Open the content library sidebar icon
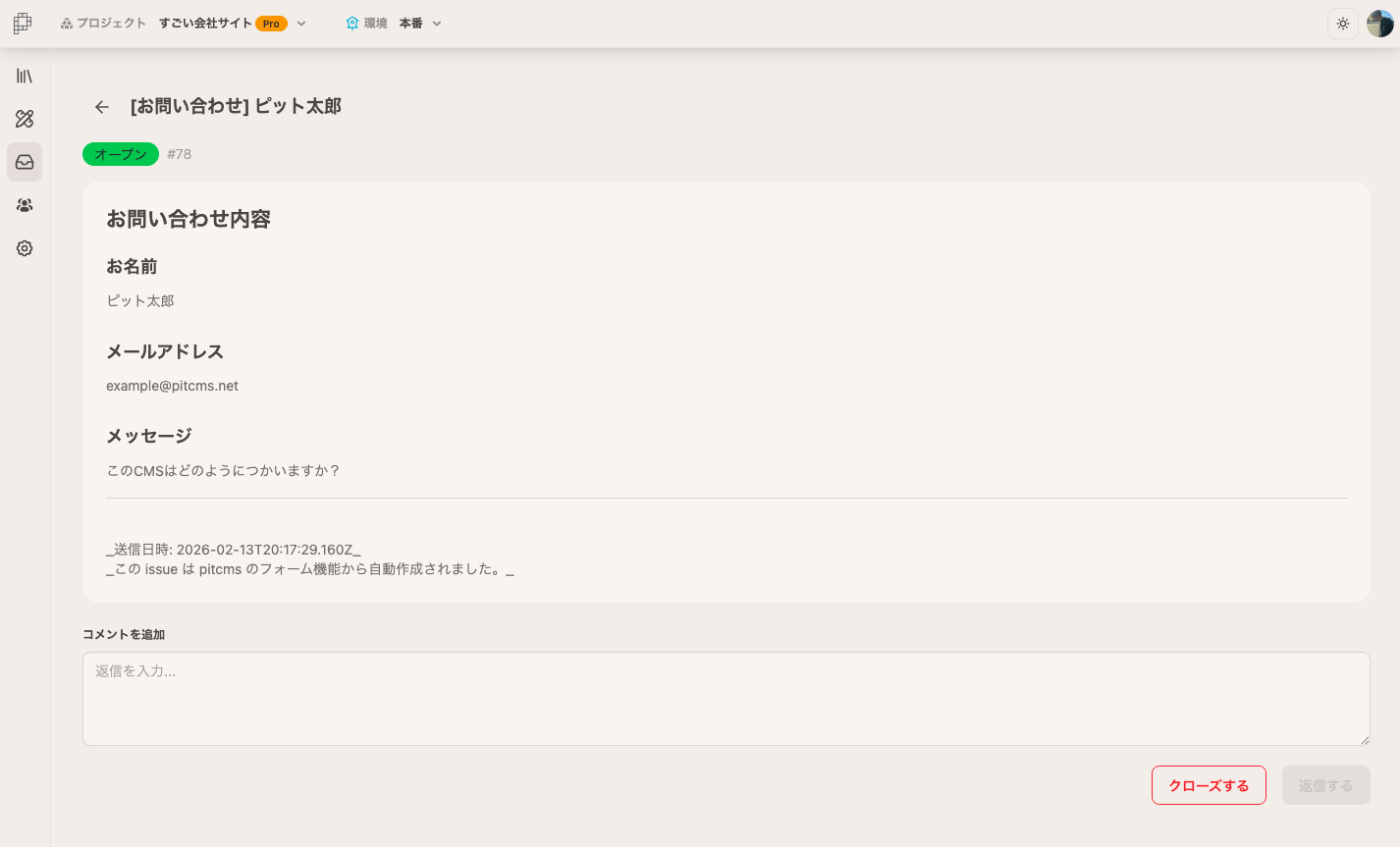Screen dimensions: 1400x847 25,76
